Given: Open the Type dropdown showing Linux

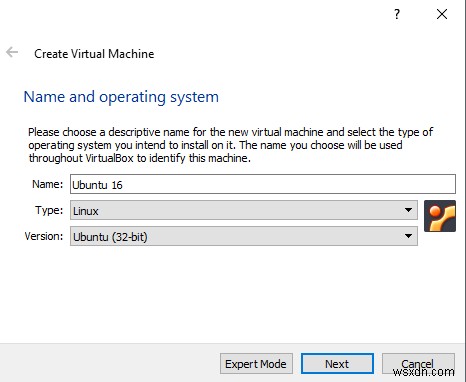Looking at the screenshot, I should (244, 210).
